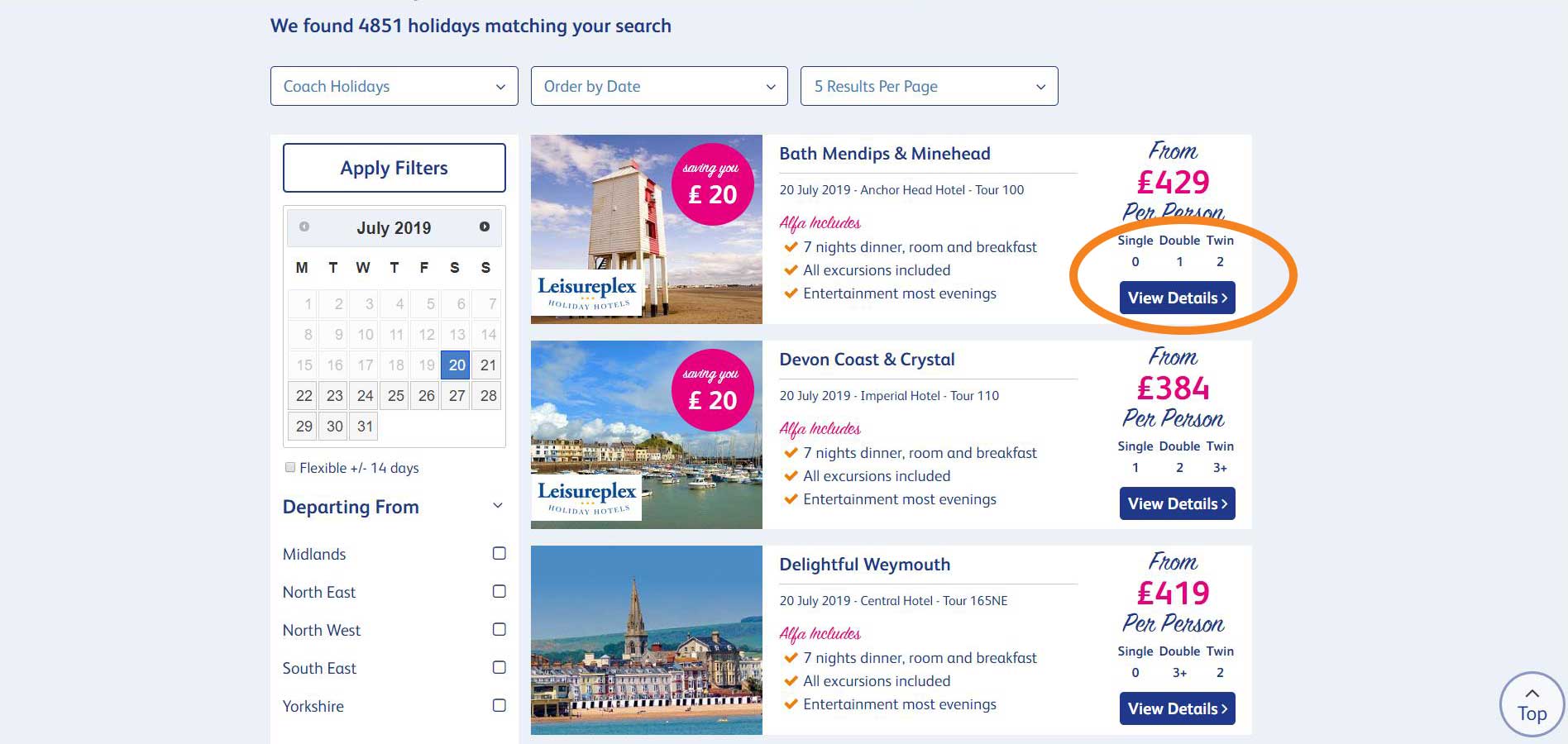Click the Leisureplex logo on Devon image

587,497
